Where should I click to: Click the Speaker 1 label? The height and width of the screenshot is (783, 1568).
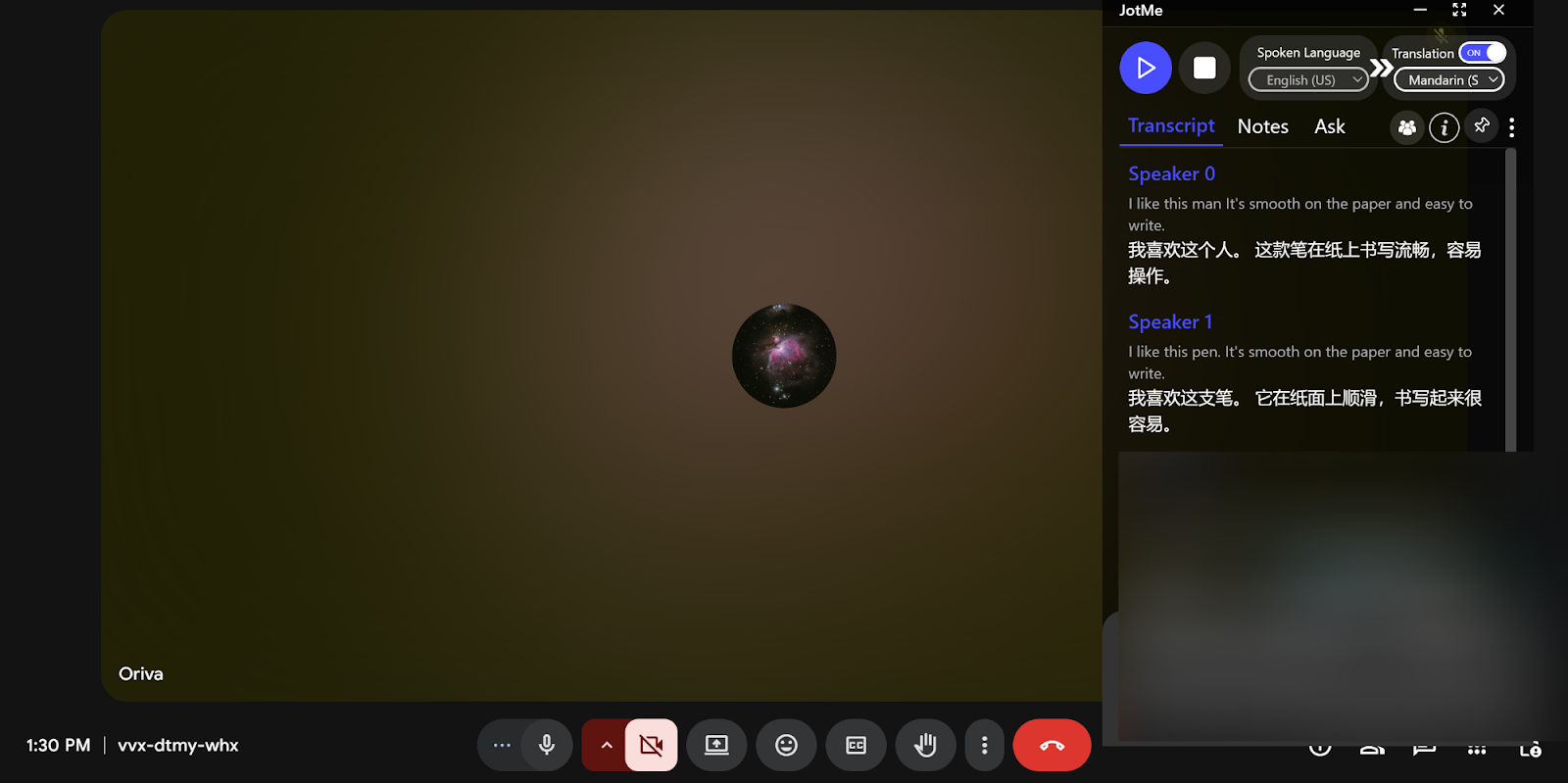[x=1170, y=321]
